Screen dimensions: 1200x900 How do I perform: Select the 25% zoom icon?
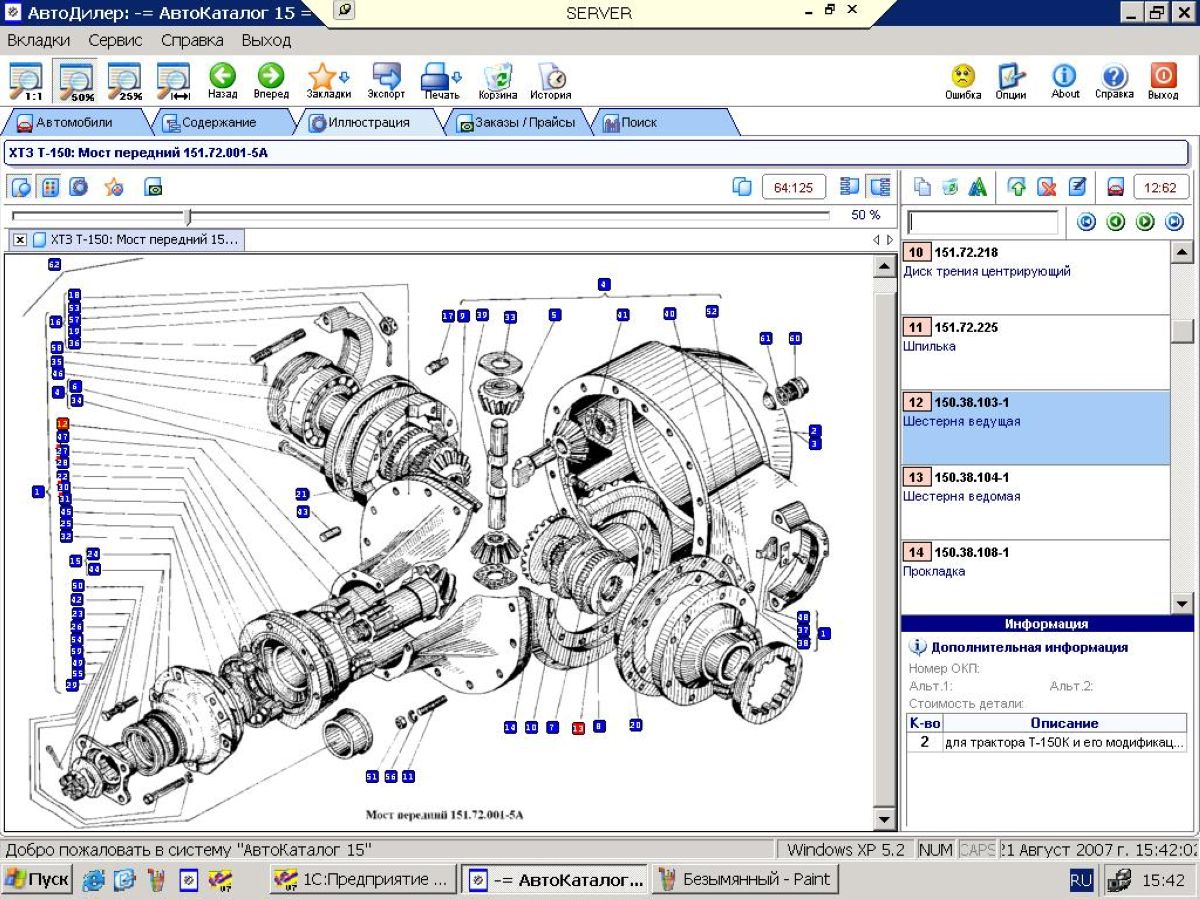[x=125, y=79]
